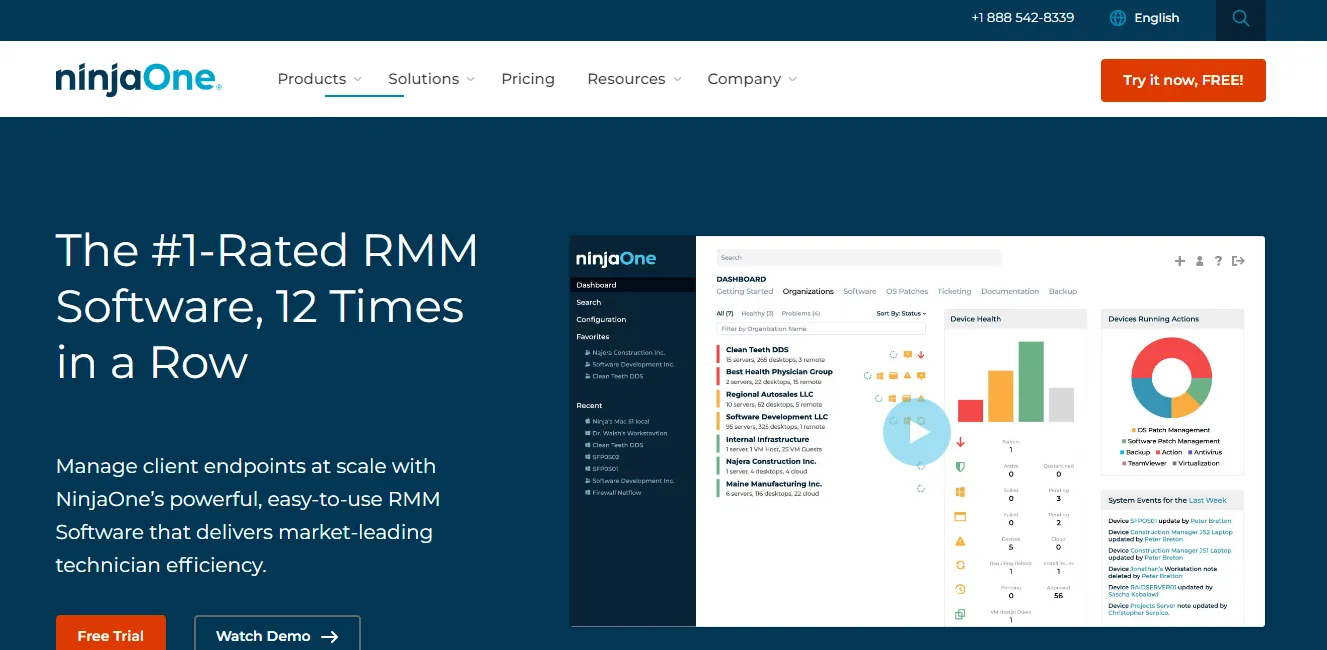
Task: Click the green bar in the Device Health chart
Action: (1031, 382)
